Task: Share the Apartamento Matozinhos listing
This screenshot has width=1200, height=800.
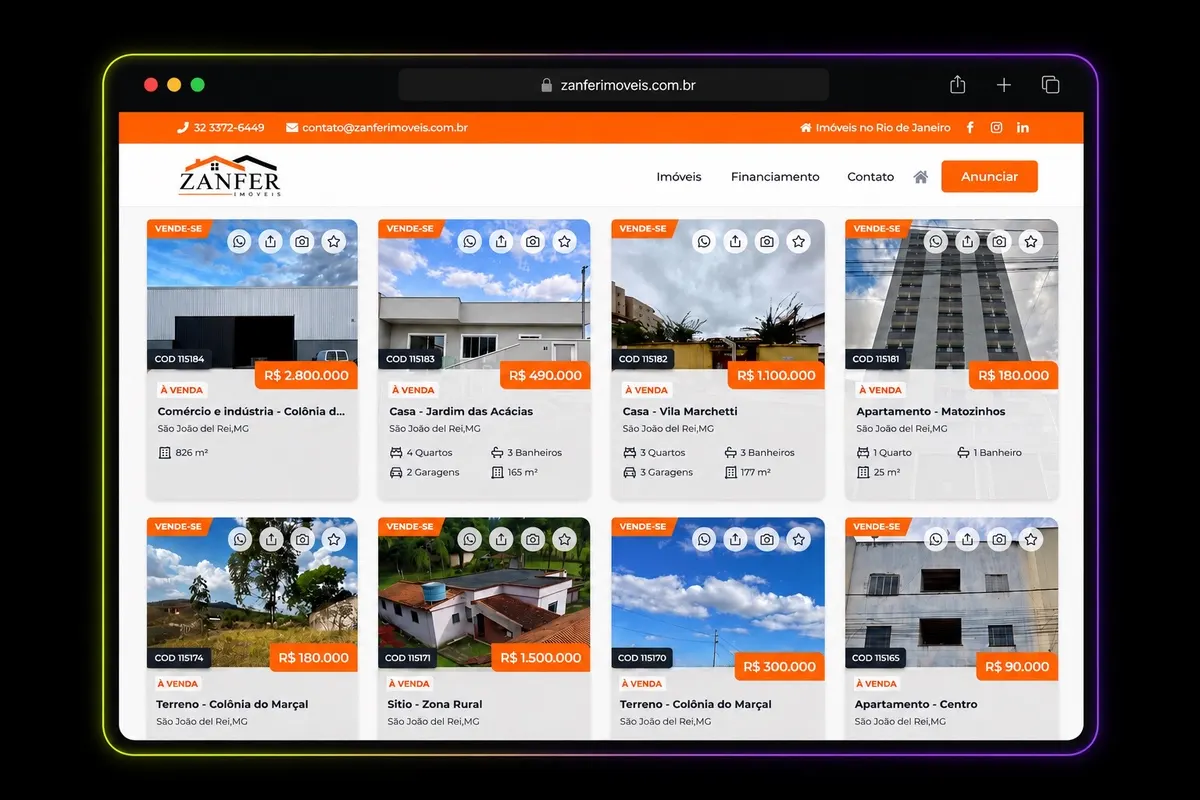Action: pos(967,241)
